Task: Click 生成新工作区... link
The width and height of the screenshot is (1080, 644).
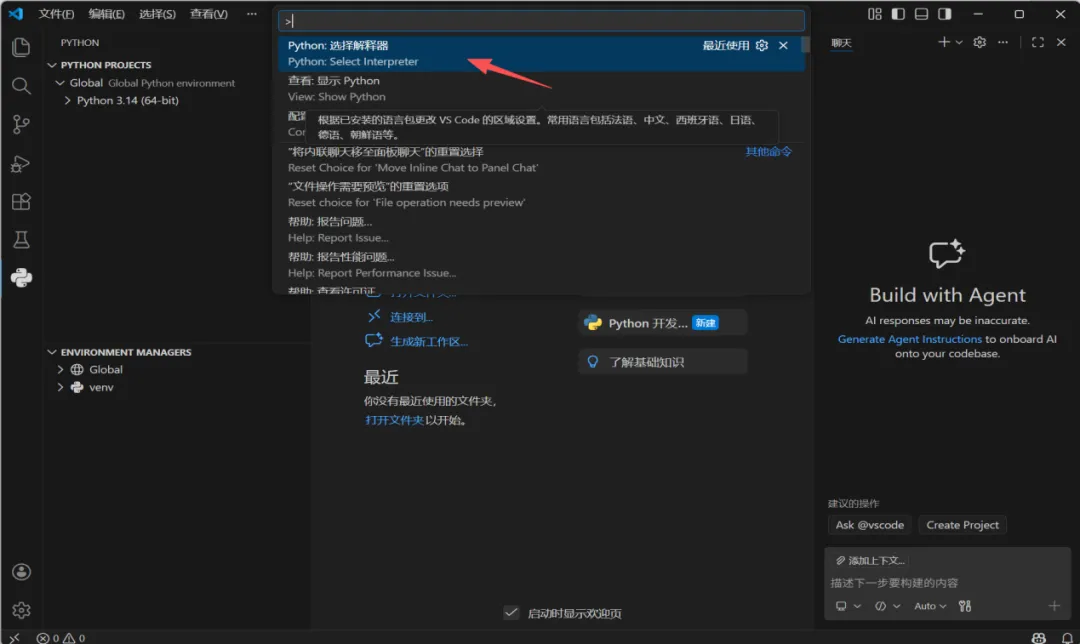Action: (x=429, y=342)
